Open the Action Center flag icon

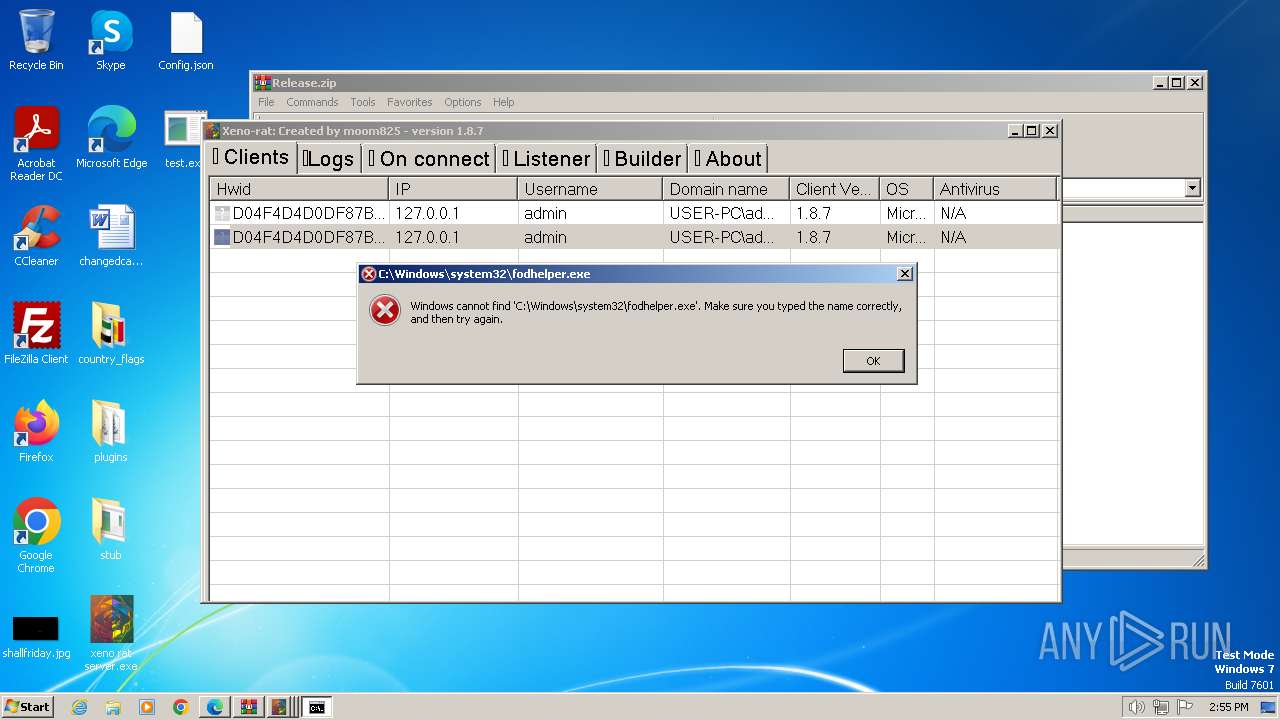click(x=1185, y=707)
